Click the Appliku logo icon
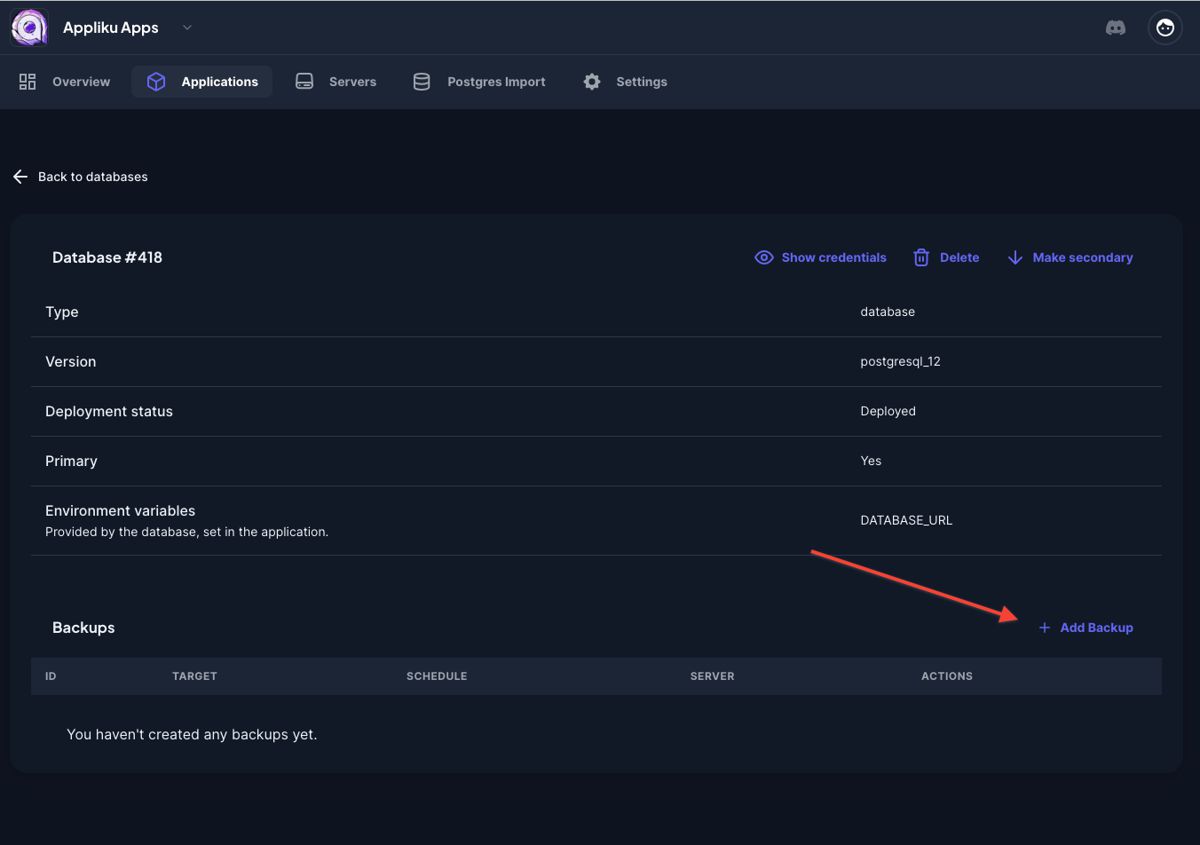Image resolution: width=1200 pixels, height=845 pixels. coord(29,28)
